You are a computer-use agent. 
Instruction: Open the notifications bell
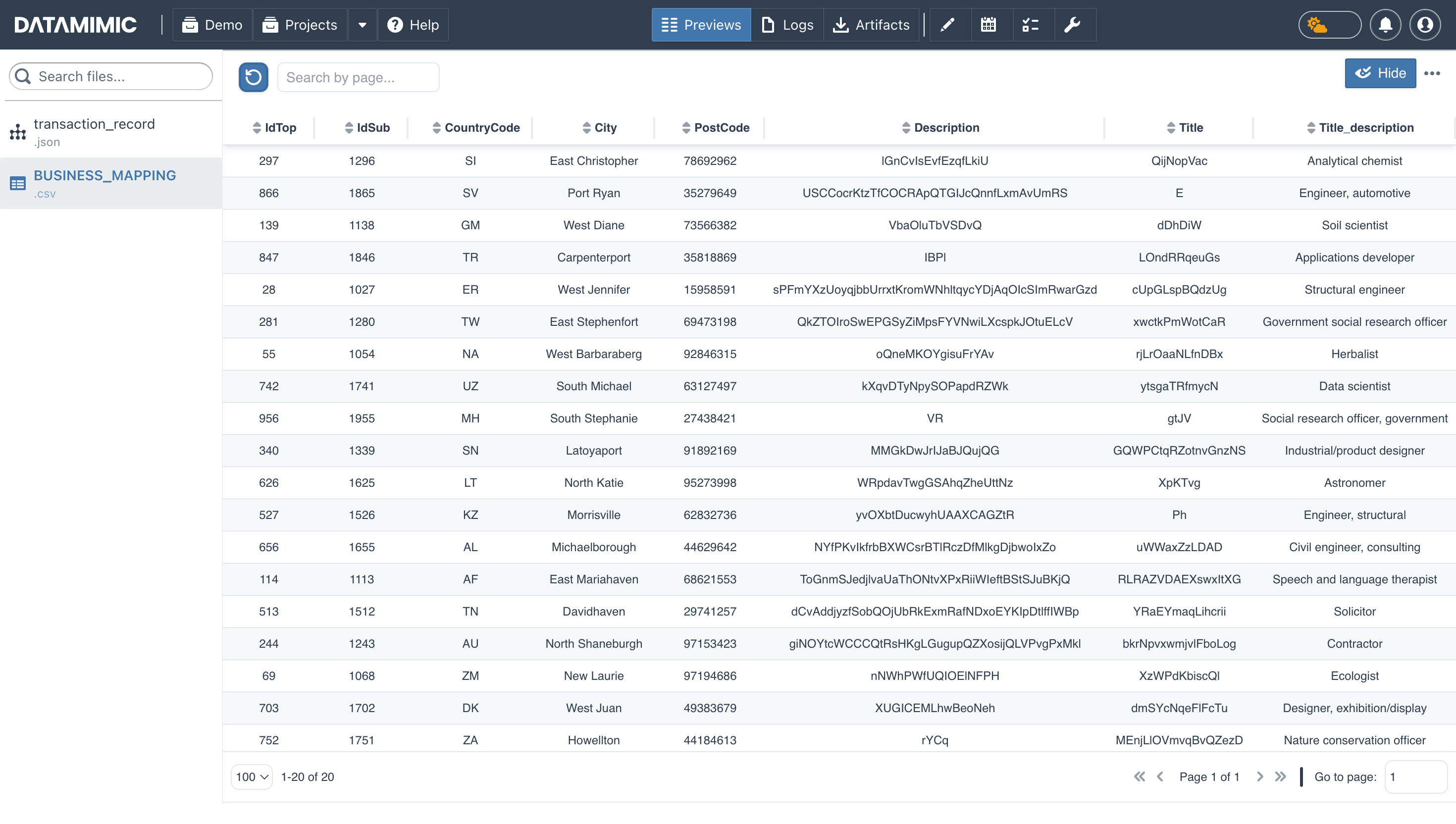[1385, 25]
